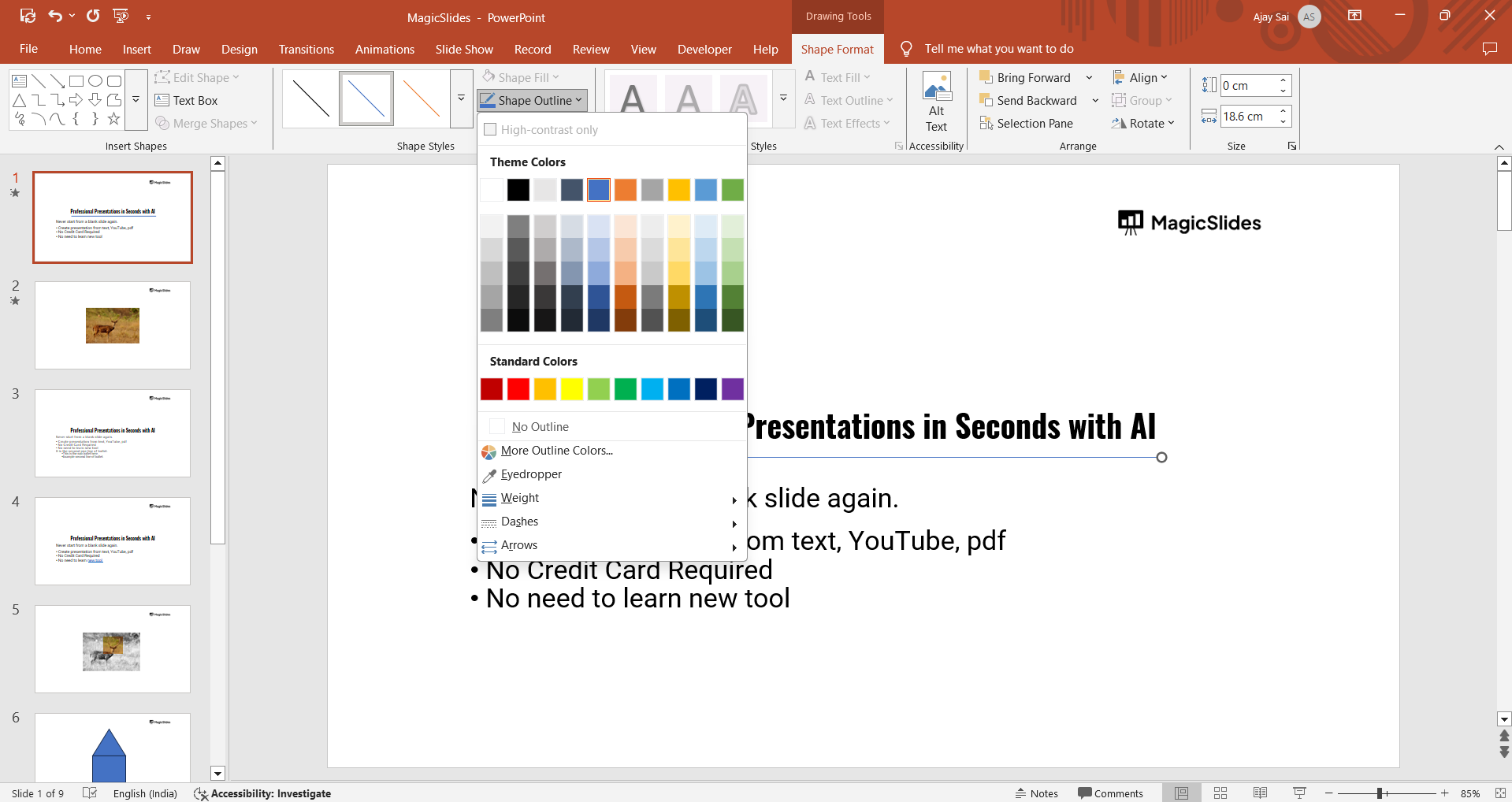Open the Transitions ribbon tab
The height and width of the screenshot is (802, 1512).
306,49
